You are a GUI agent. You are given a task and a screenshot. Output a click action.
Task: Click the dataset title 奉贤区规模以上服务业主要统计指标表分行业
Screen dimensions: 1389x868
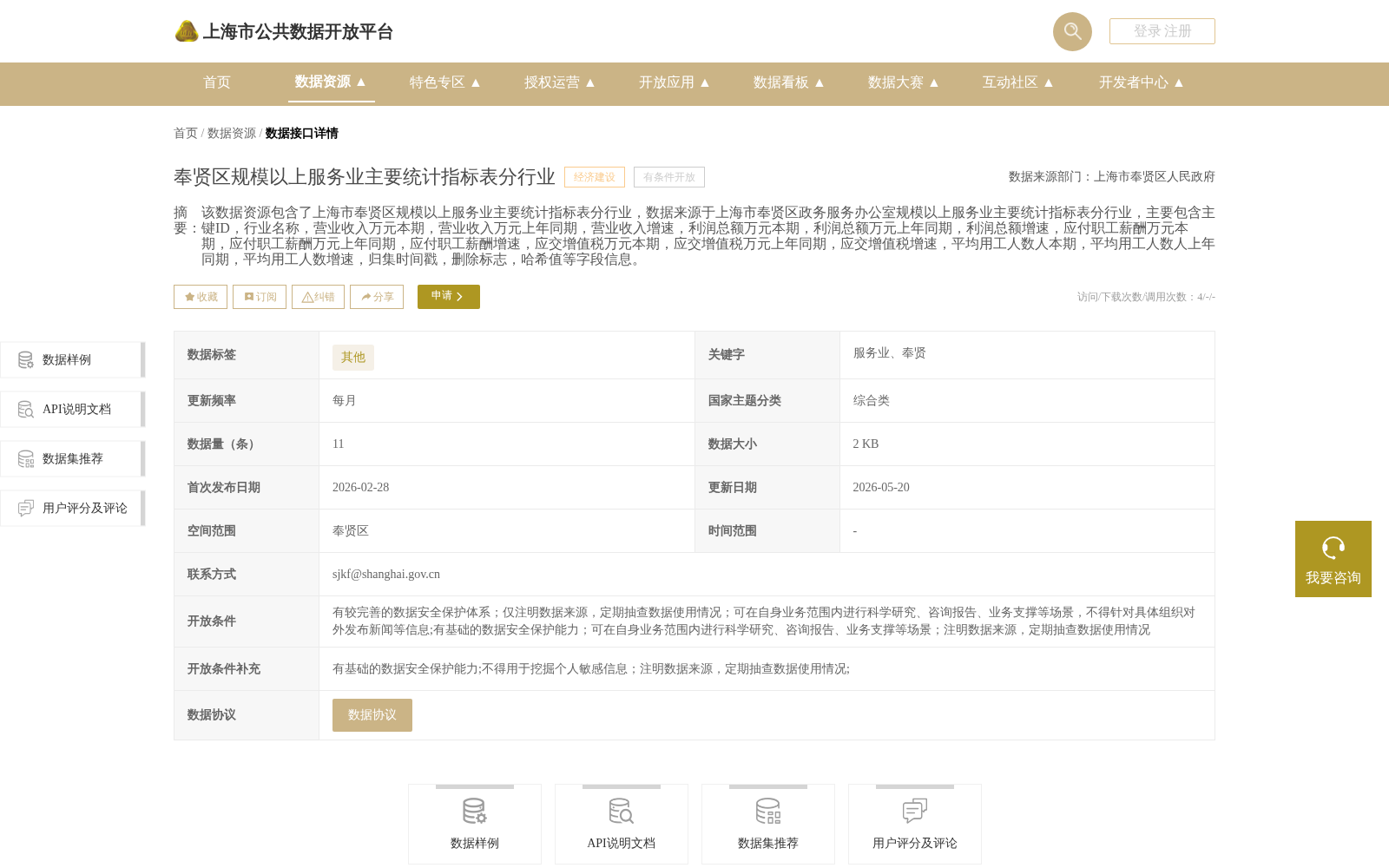[365, 177]
